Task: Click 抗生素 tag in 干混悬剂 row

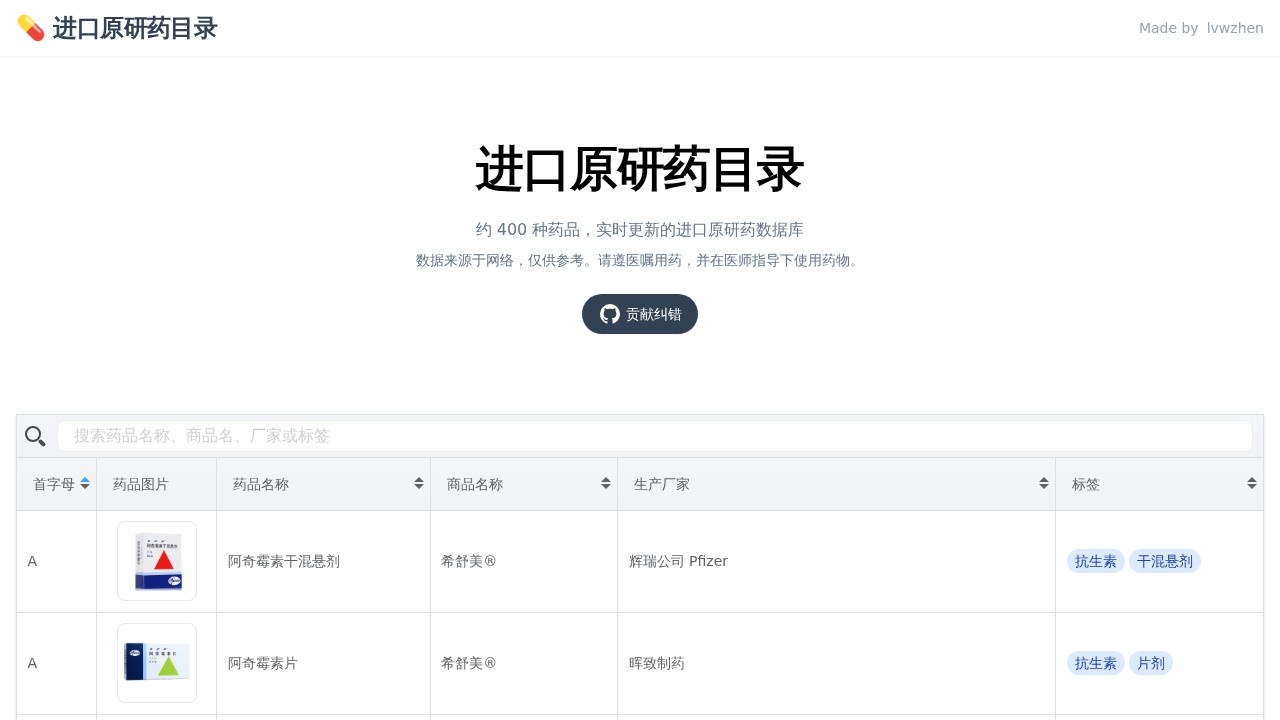Action: 1096,562
